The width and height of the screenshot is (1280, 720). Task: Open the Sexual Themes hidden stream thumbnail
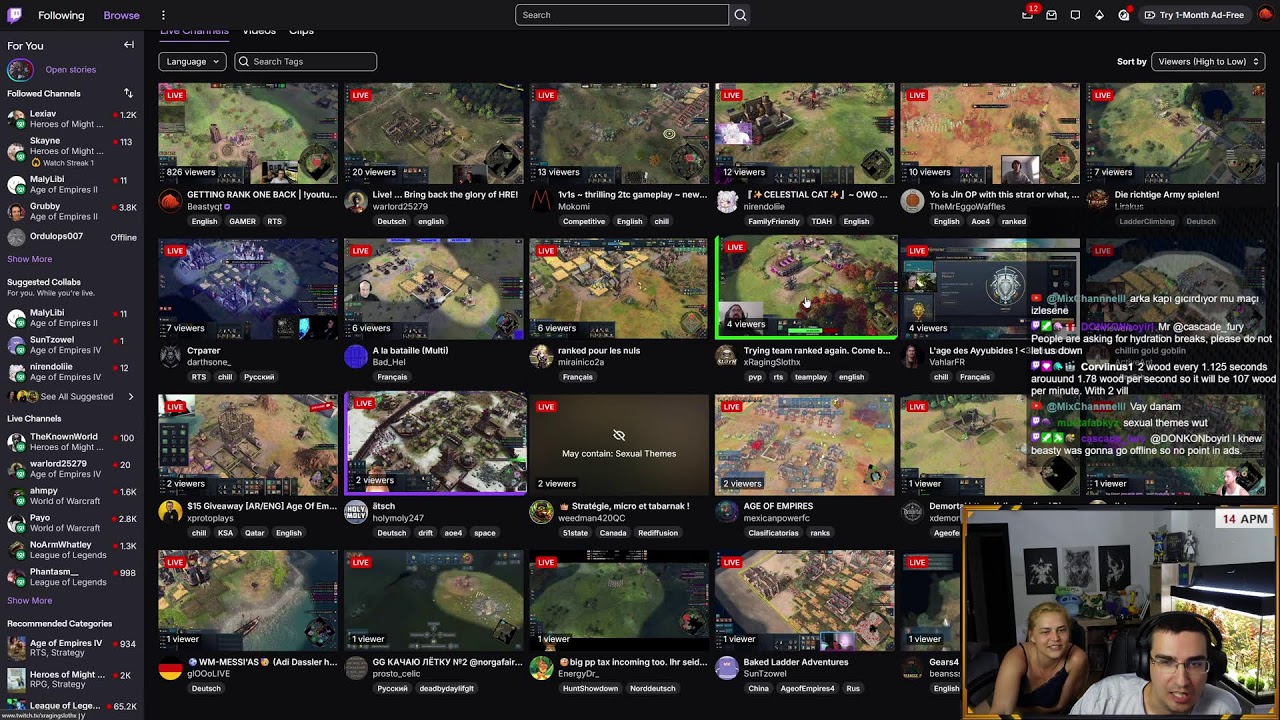click(x=619, y=444)
